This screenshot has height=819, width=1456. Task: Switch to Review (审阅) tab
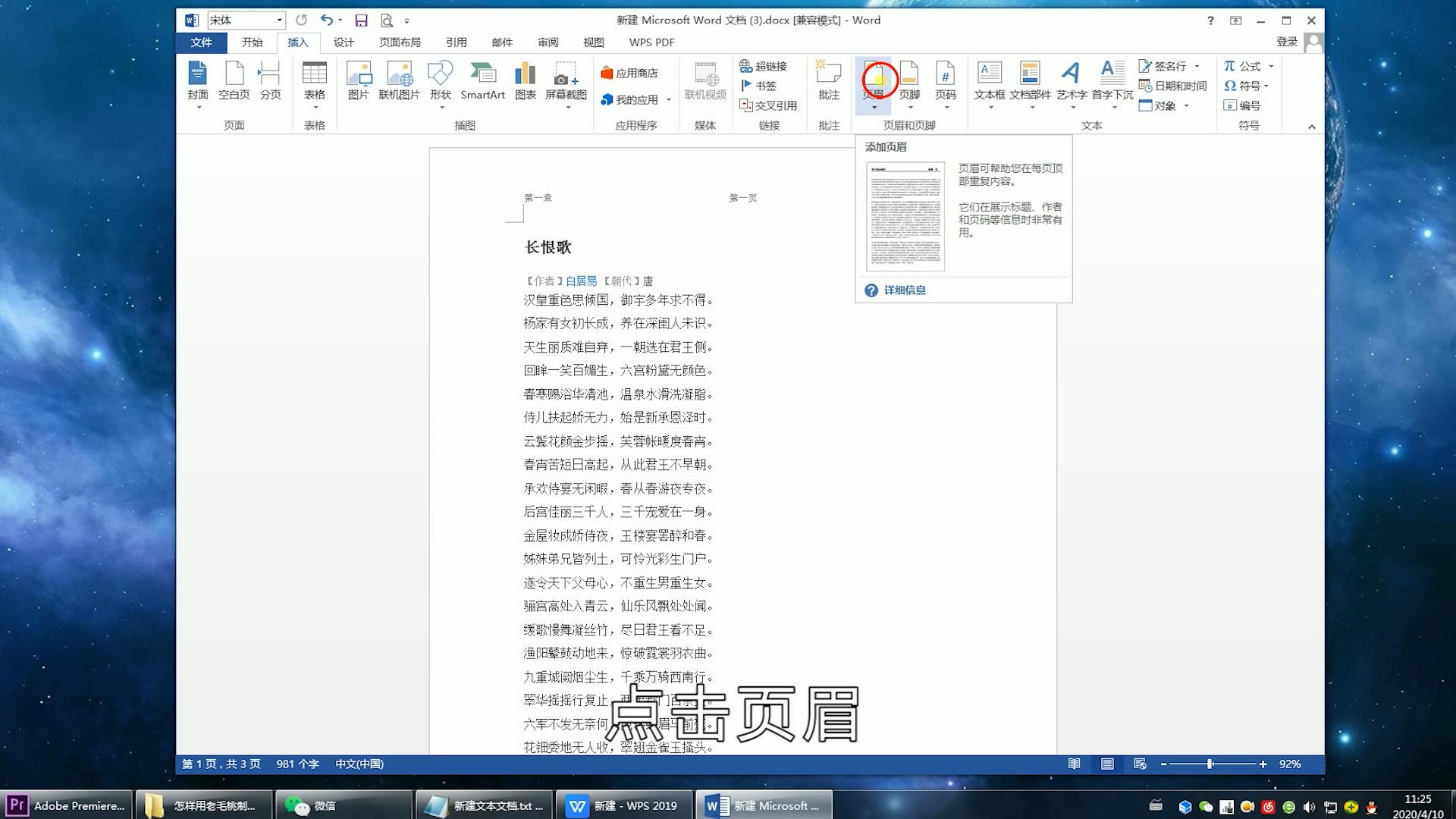(x=548, y=42)
